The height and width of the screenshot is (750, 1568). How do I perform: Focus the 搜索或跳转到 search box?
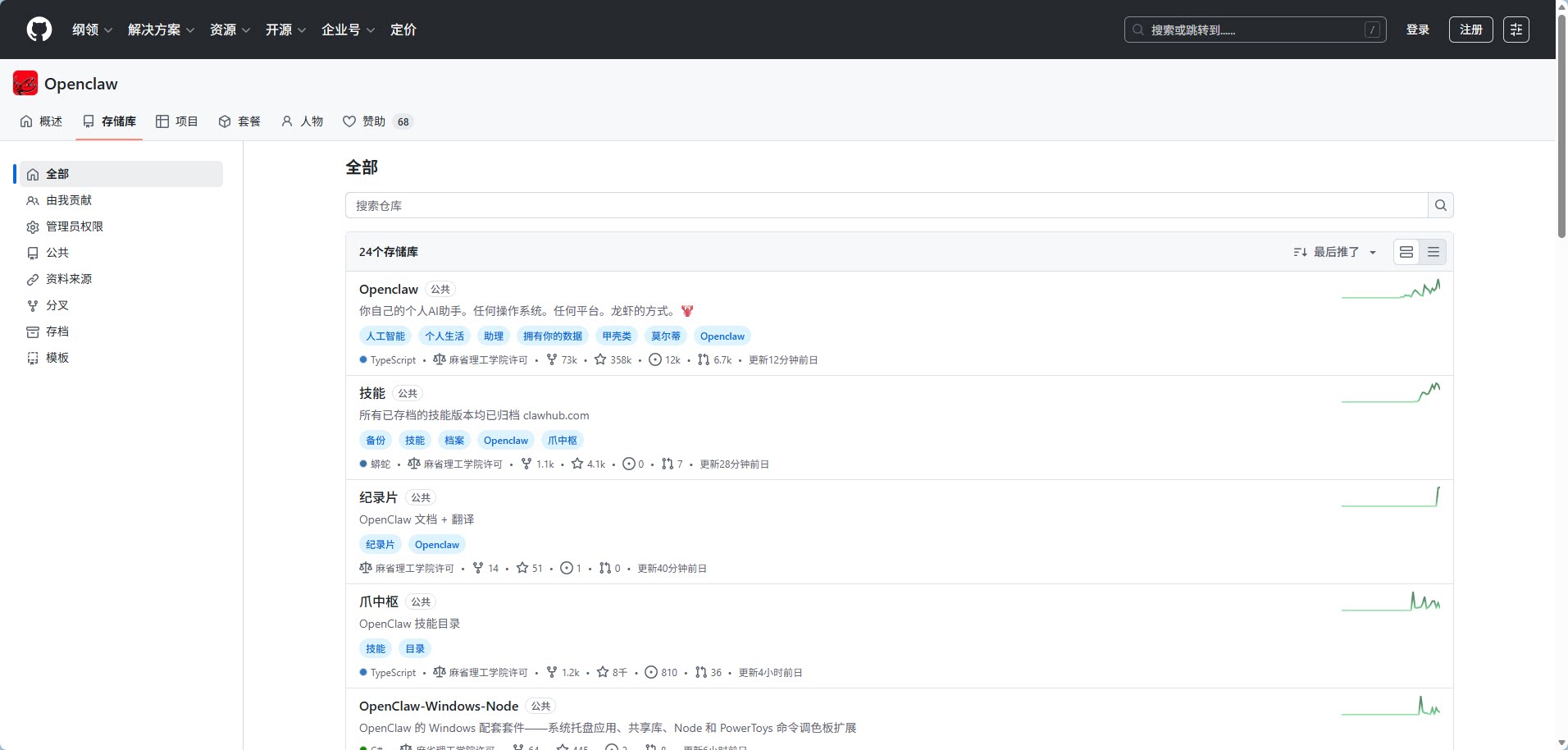[1255, 30]
